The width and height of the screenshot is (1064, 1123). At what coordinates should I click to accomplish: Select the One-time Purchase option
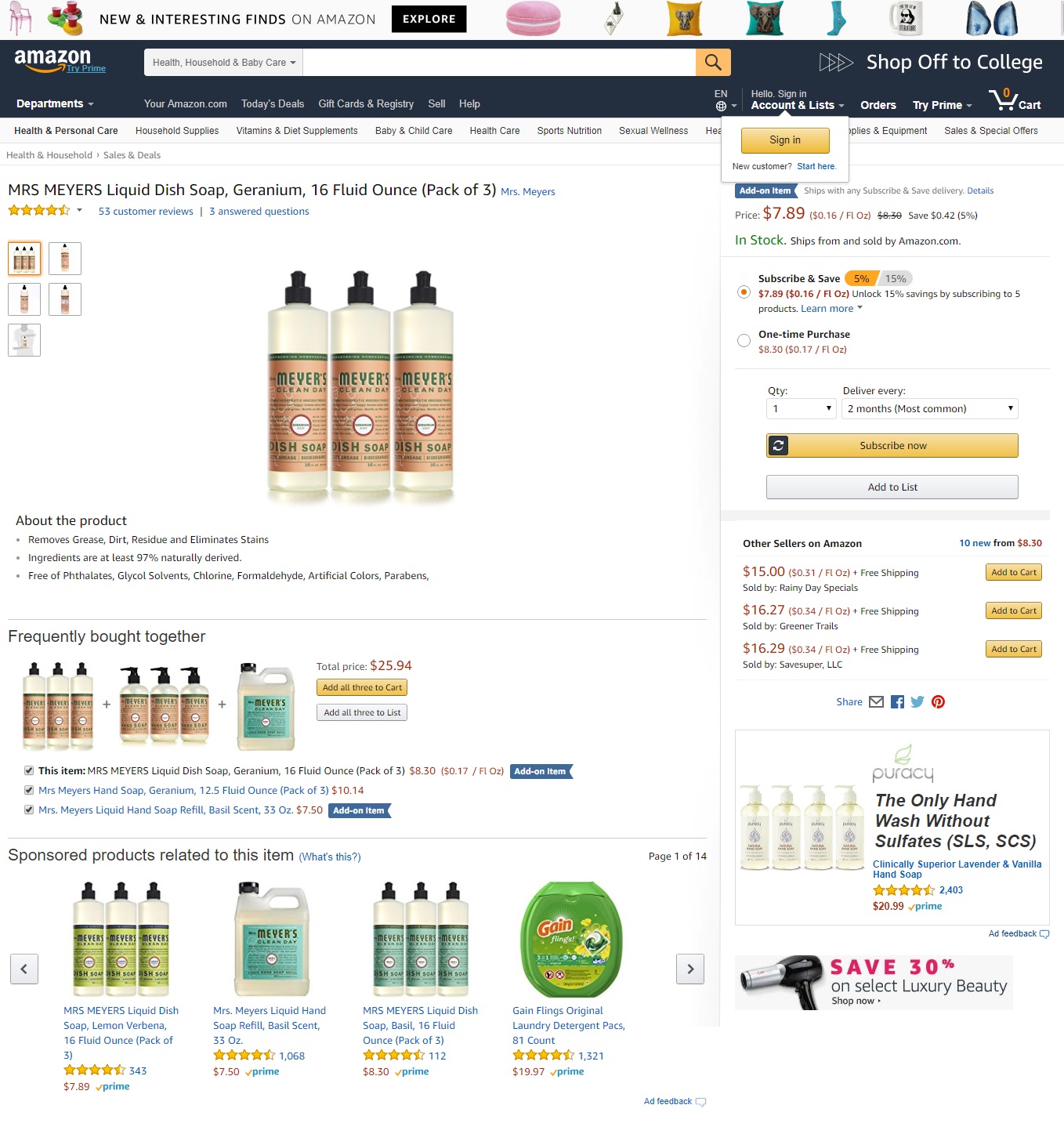coord(744,340)
